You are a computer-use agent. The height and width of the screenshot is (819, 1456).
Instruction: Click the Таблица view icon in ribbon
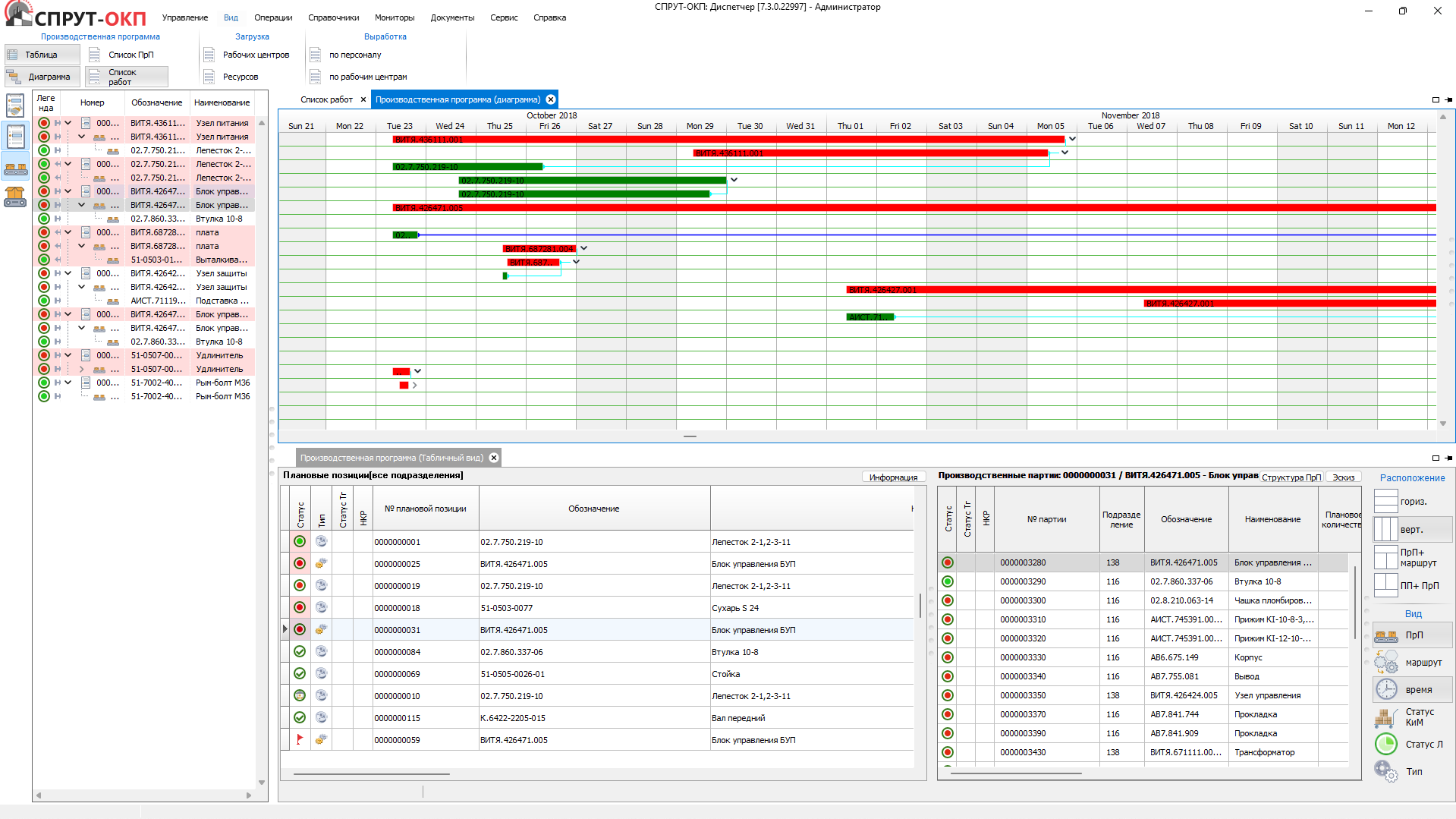[x=13, y=55]
